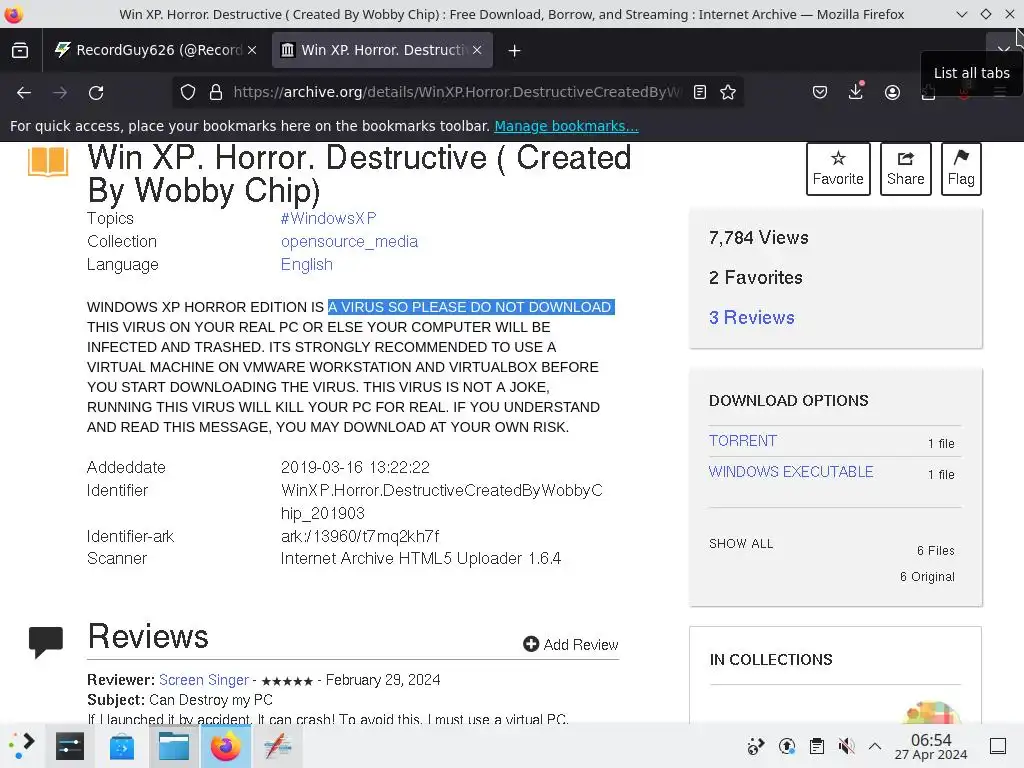1024x768 pixels.
Task: Select Firefox in the taskbar
Action: click(225, 746)
